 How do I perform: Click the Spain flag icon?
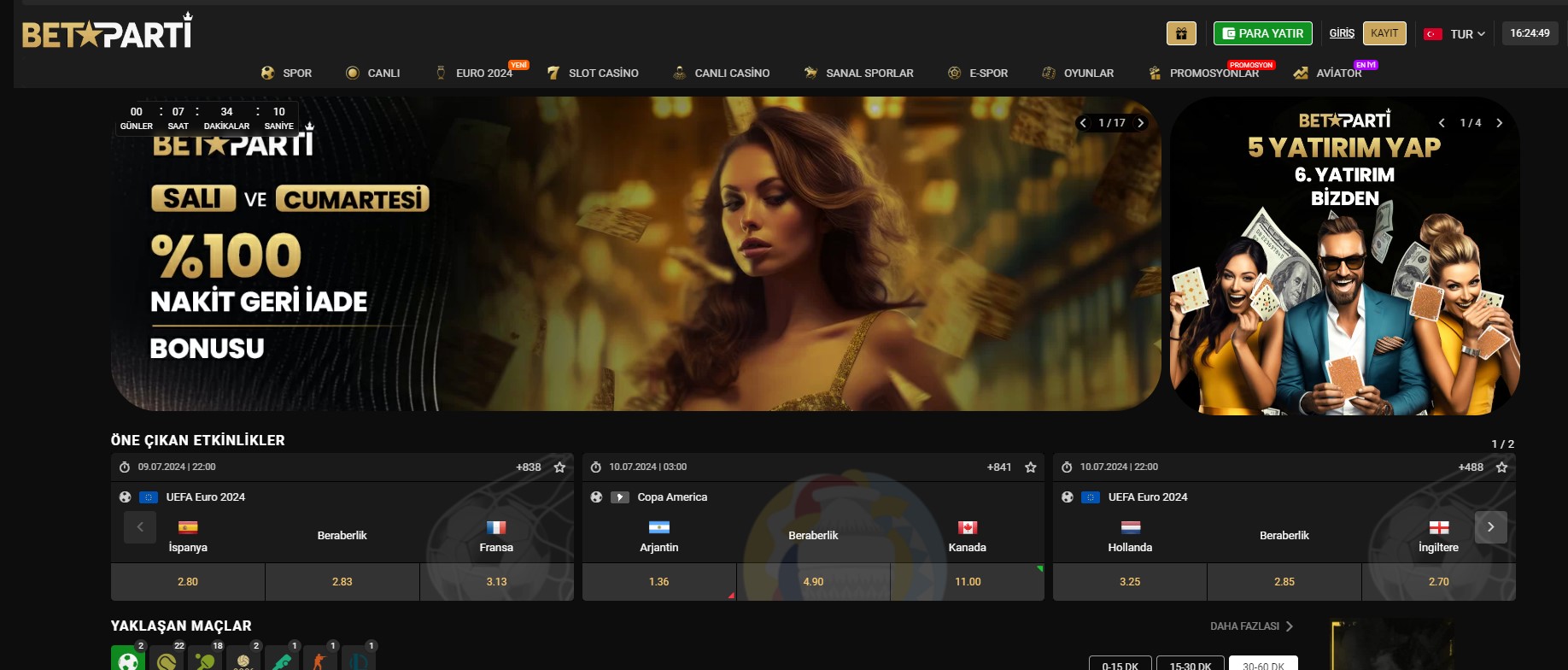[x=188, y=527]
